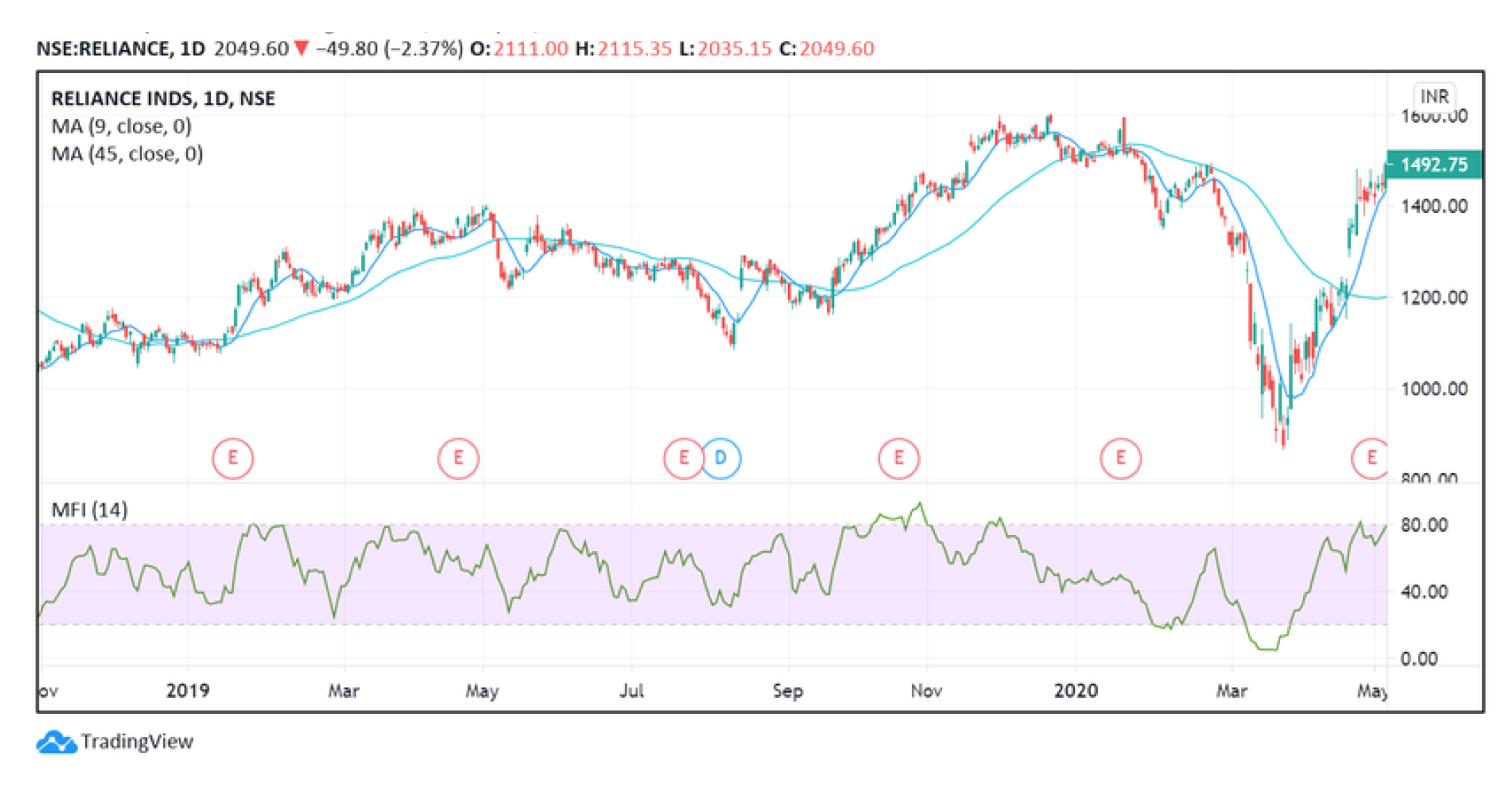Image resolution: width=1512 pixels, height=785 pixels.
Task: Select the MFI (14) indicator label
Action: coord(89,509)
